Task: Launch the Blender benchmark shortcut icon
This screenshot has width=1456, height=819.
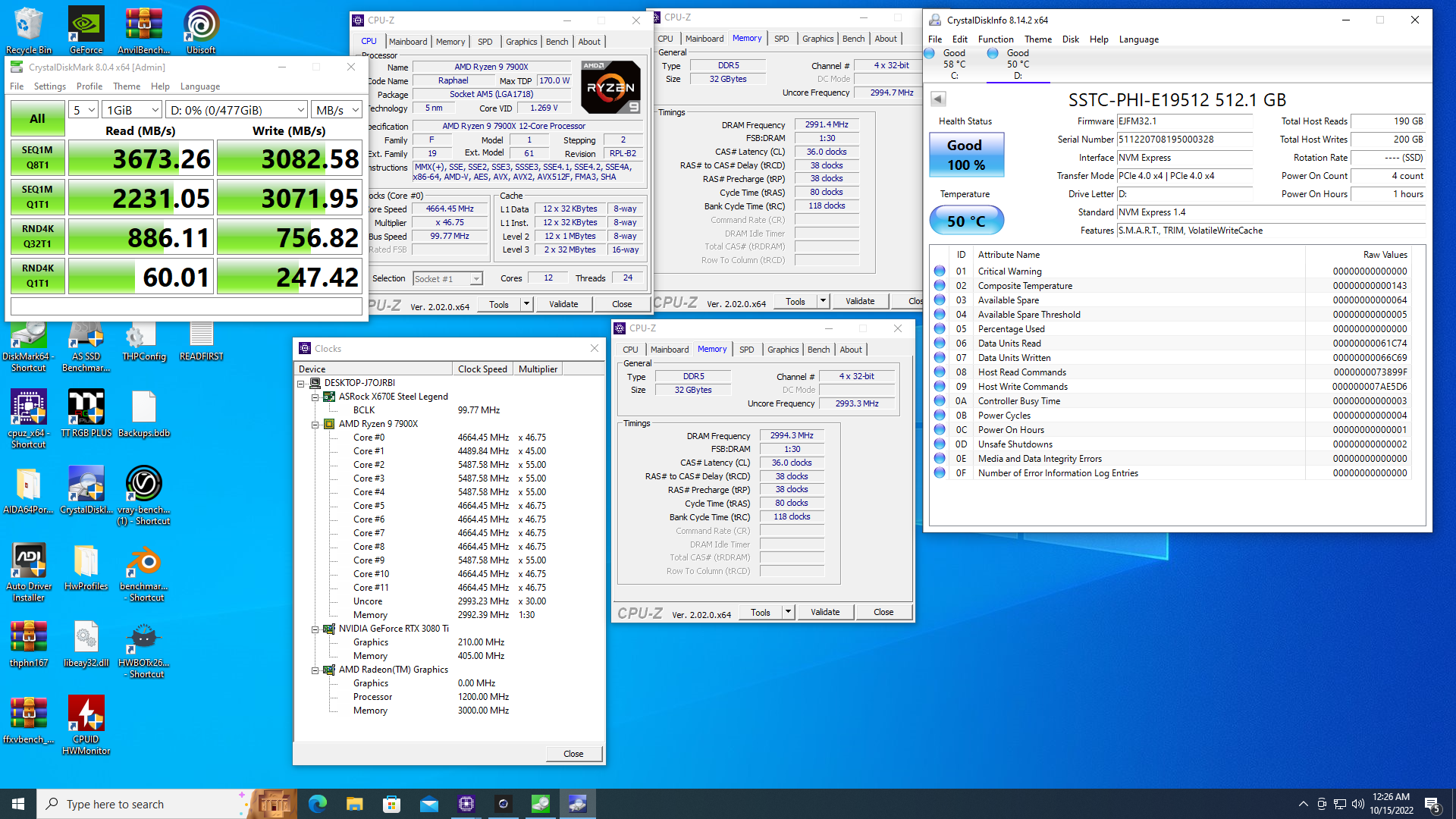Action: pos(143,572)
